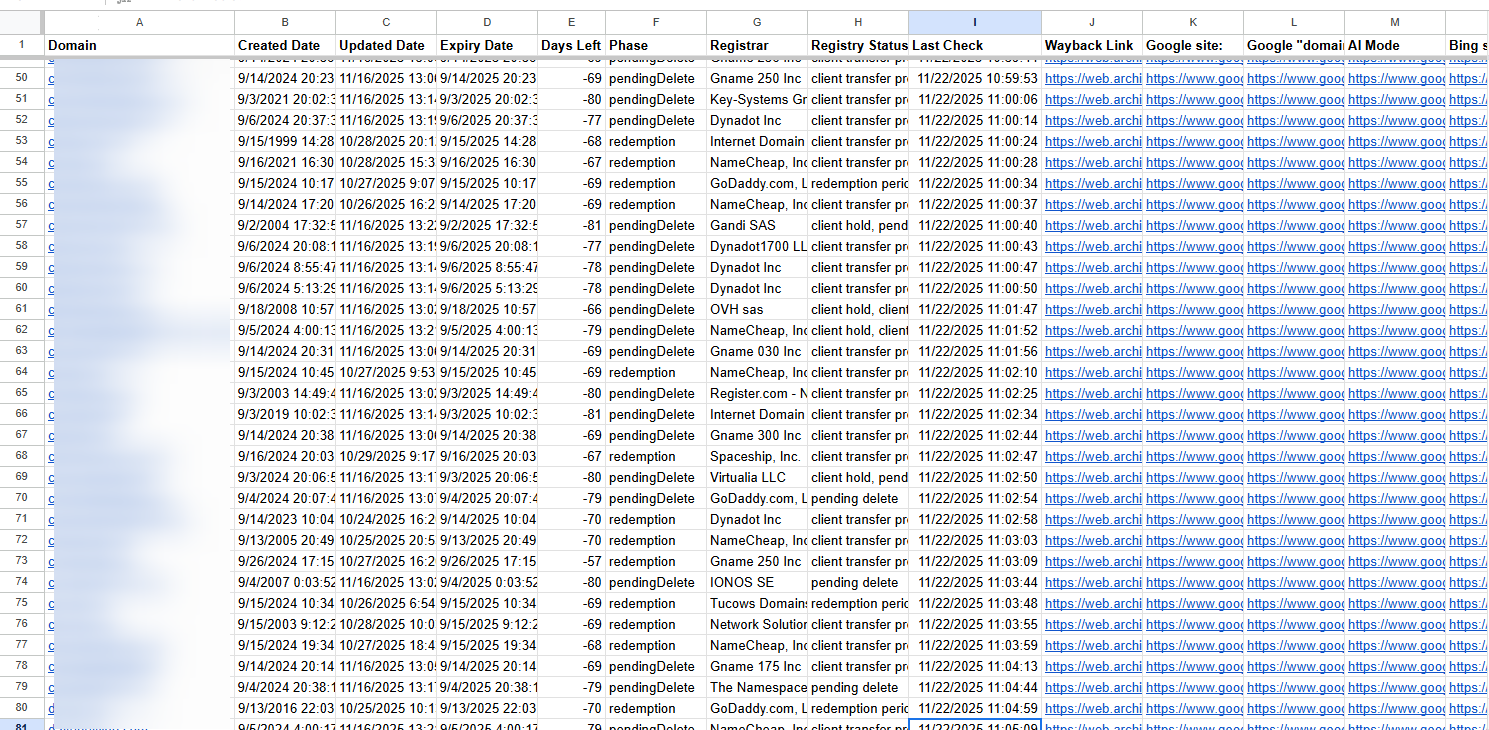Click the 'Wayback Link' header cell

click(x=1092, y=45)
